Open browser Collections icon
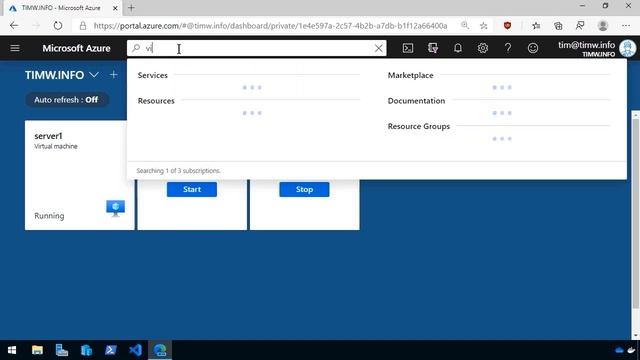The image size is (640, 360). tap(558, 26)
